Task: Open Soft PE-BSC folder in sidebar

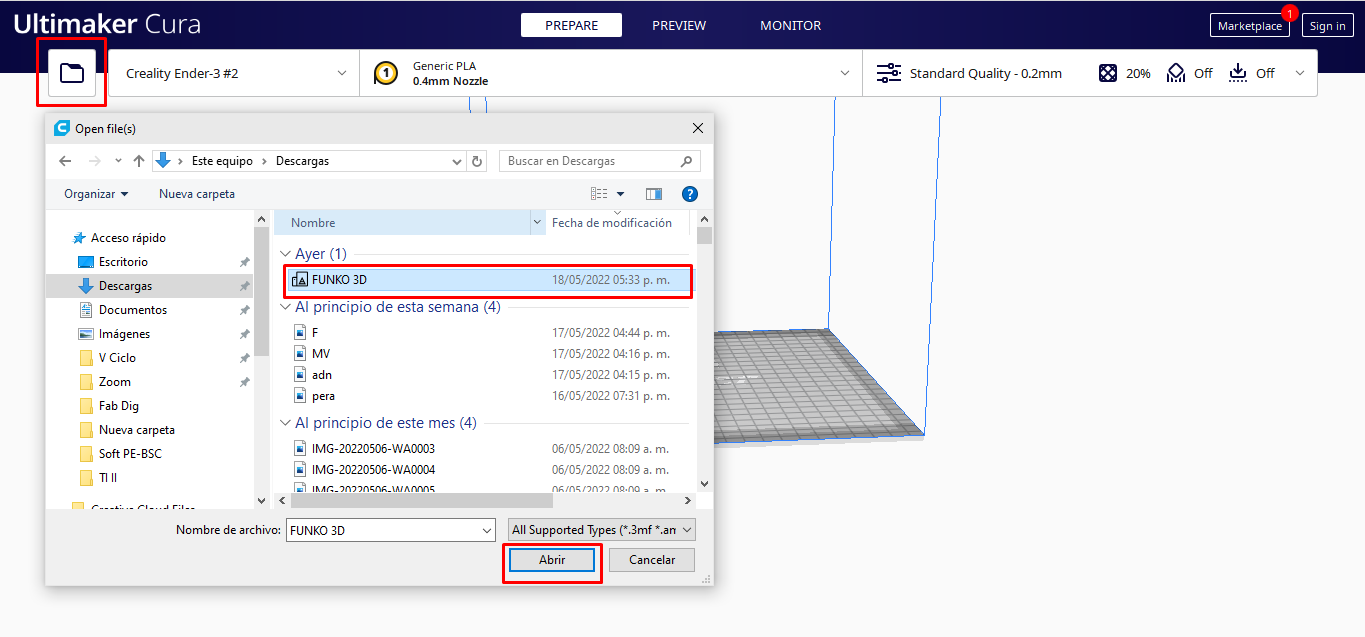Action: 130,454
